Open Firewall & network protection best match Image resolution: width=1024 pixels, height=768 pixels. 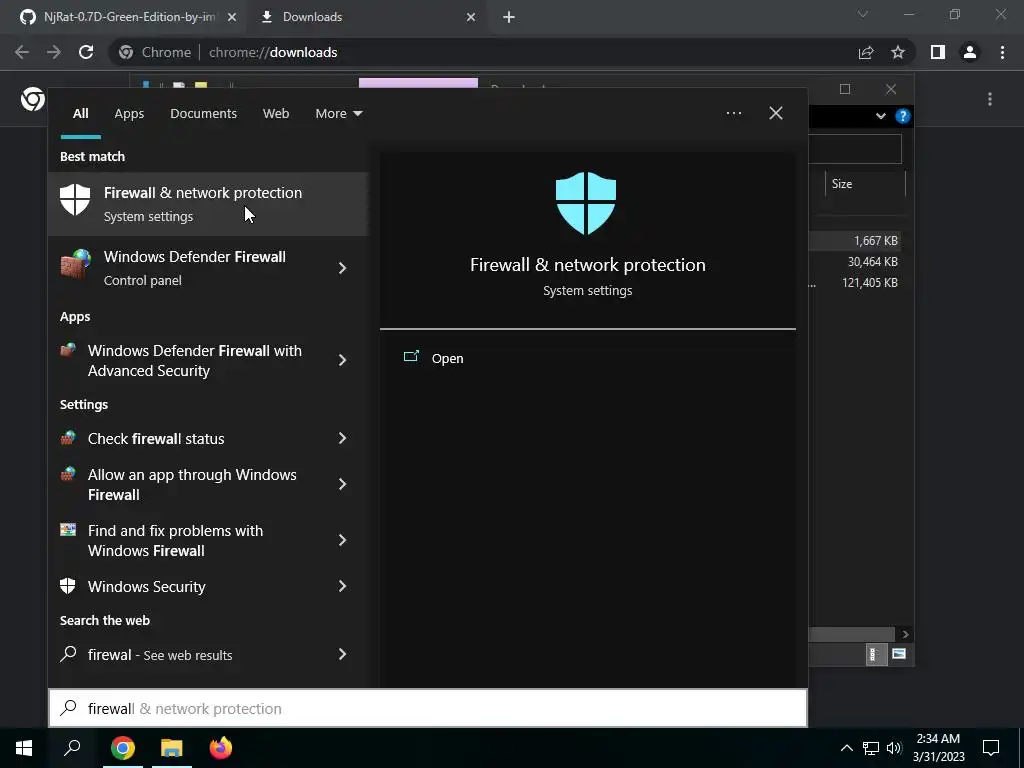(208, 204)
